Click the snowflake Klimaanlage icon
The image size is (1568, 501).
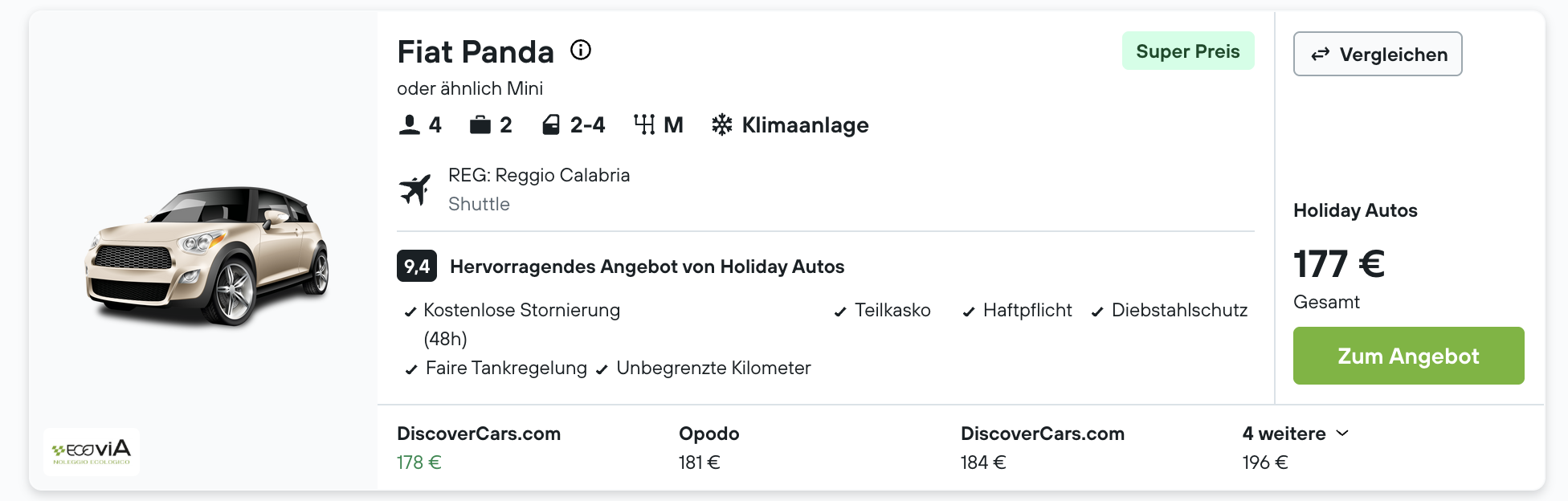pos(722,124)
